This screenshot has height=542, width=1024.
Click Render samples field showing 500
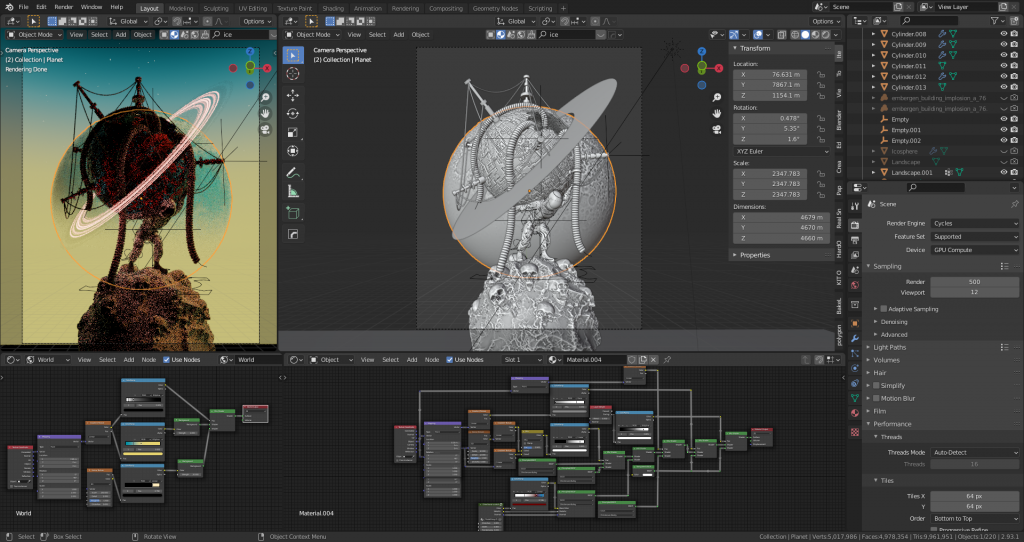(x=974, y=282)
